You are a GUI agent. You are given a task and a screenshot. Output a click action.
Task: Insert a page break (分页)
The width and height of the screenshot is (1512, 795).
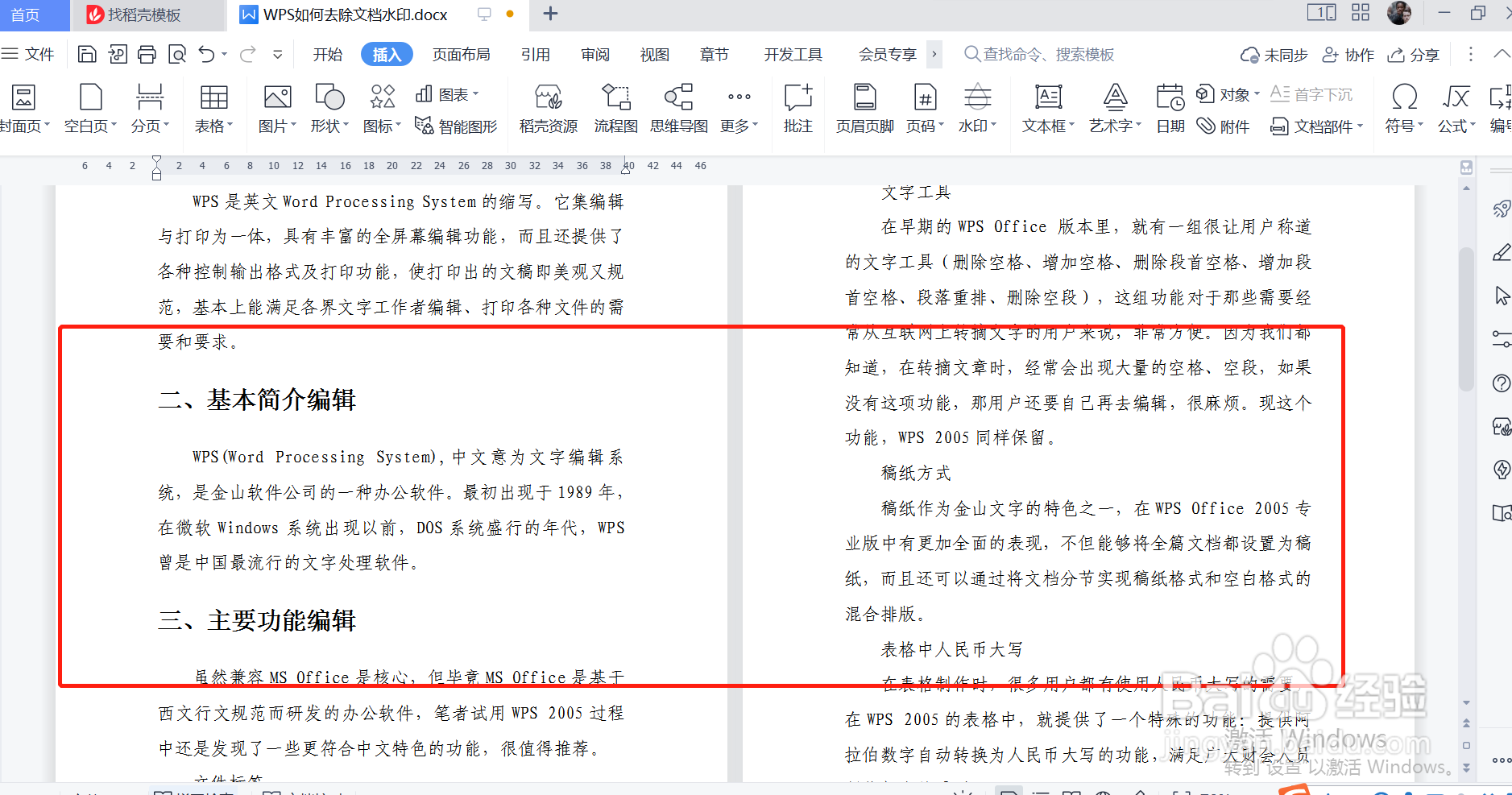150,109
